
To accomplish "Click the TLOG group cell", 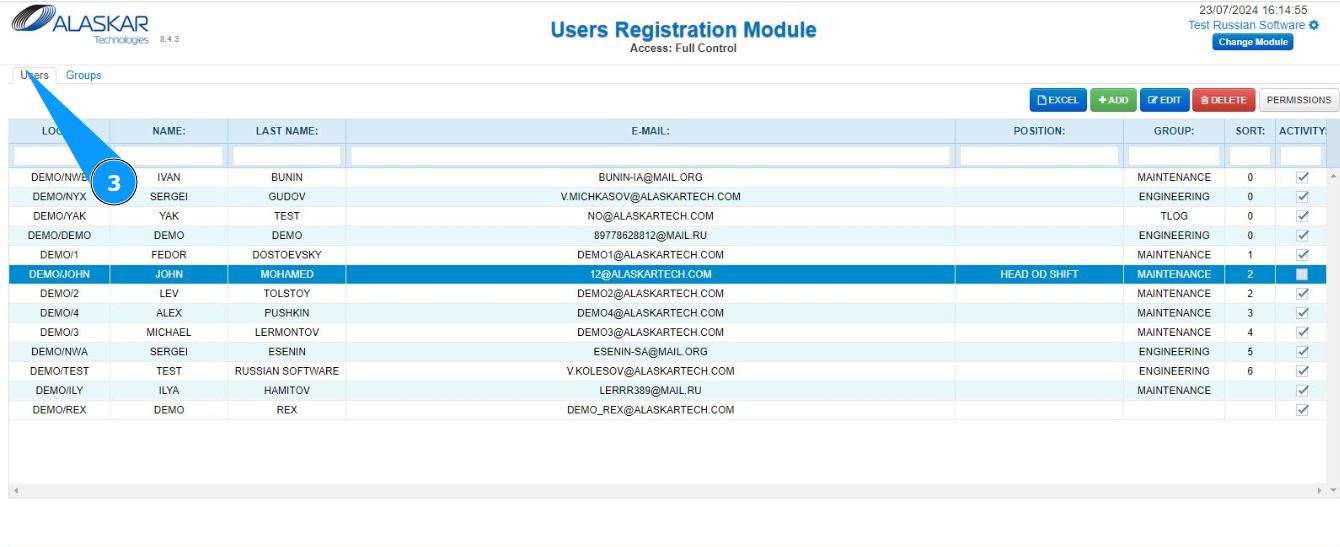I will click(1174, 216).
